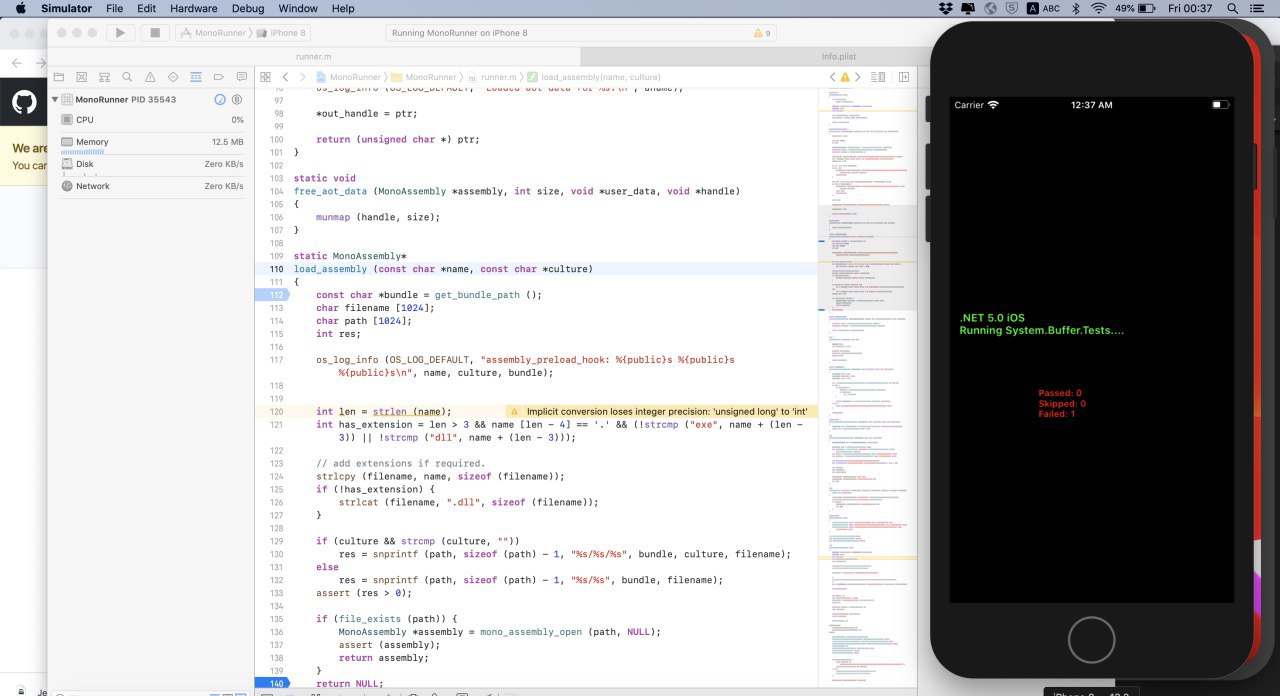Click the browser back arrow in window behind Xcode
This screenshot has height=696, width=1280.
pos(17,62)
